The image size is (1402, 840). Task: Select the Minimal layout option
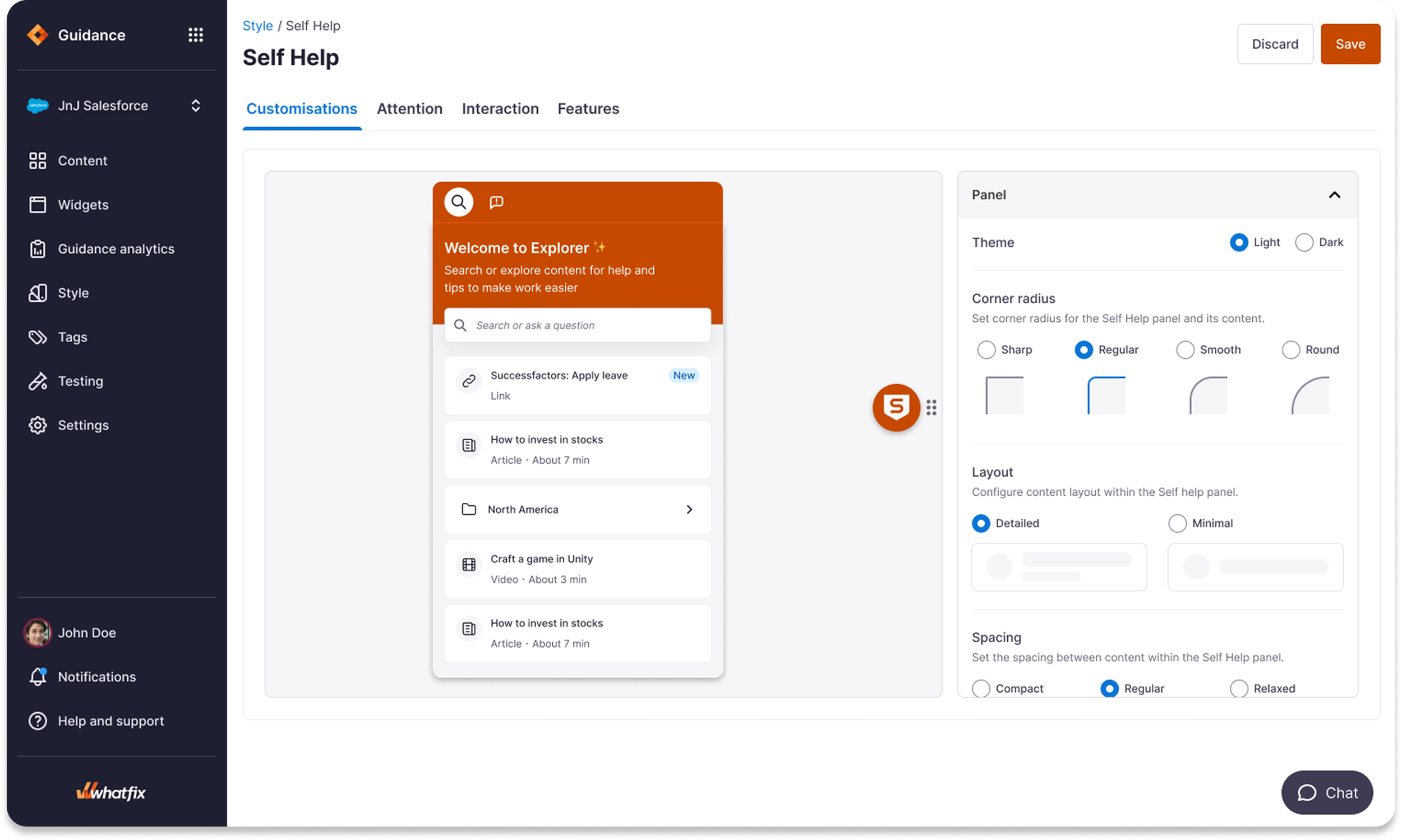1177,524
